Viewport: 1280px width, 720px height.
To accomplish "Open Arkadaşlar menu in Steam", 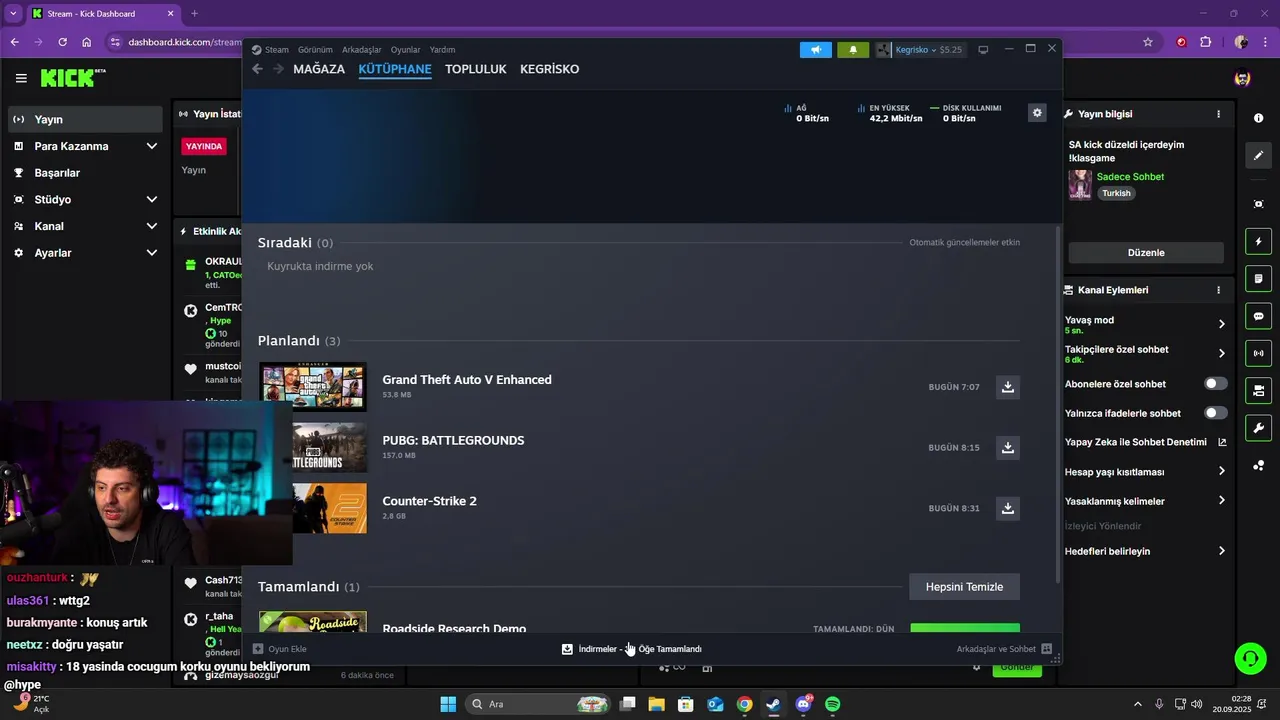I will [362, 50].
